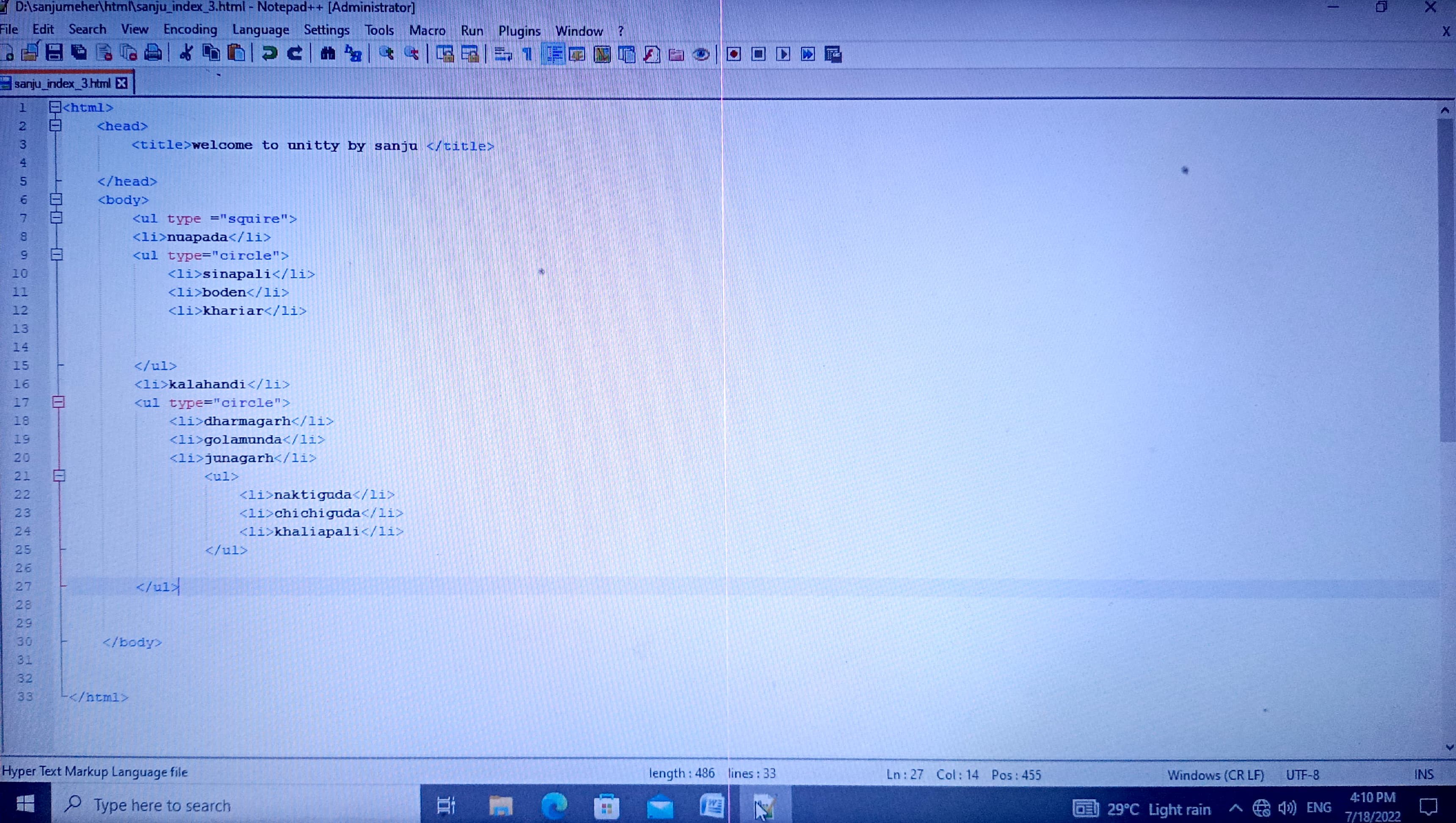This screenshot has height=823, width=1456.
Task: Open Microsoft Edge from the taskbar
Action: (x=554, y=806)
